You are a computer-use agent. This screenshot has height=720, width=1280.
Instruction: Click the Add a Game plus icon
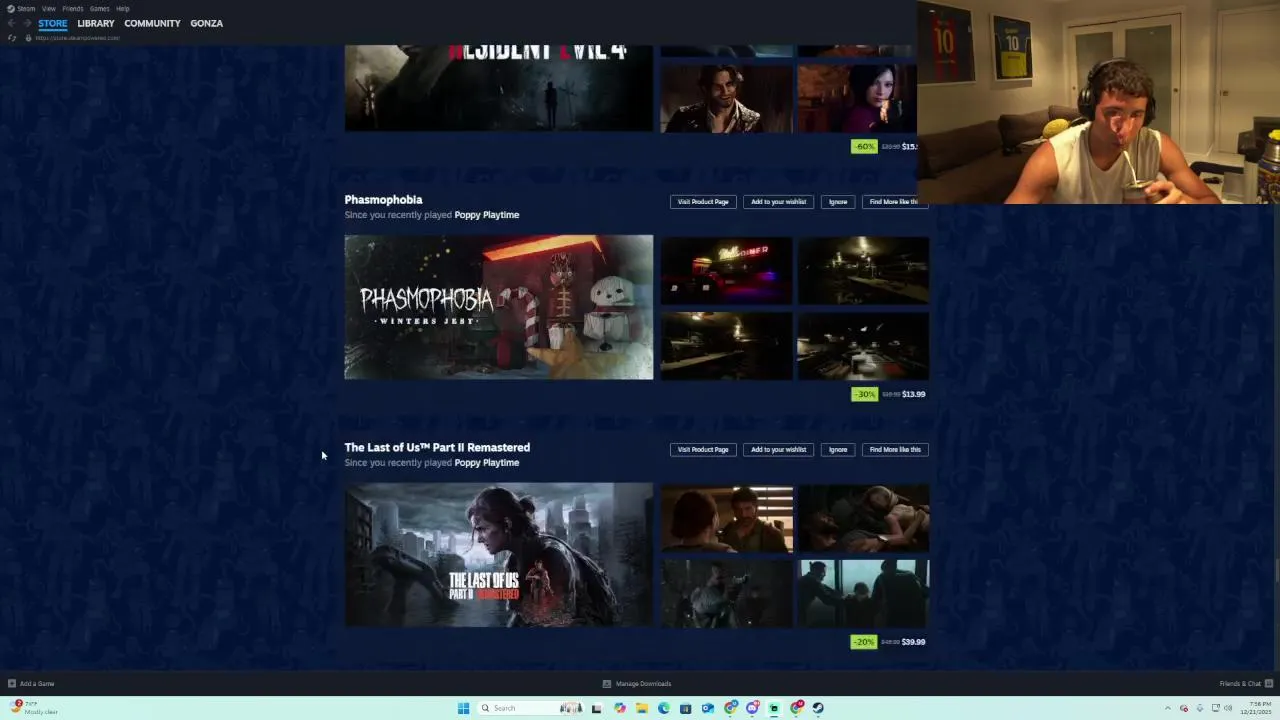(x=12, y=684)
